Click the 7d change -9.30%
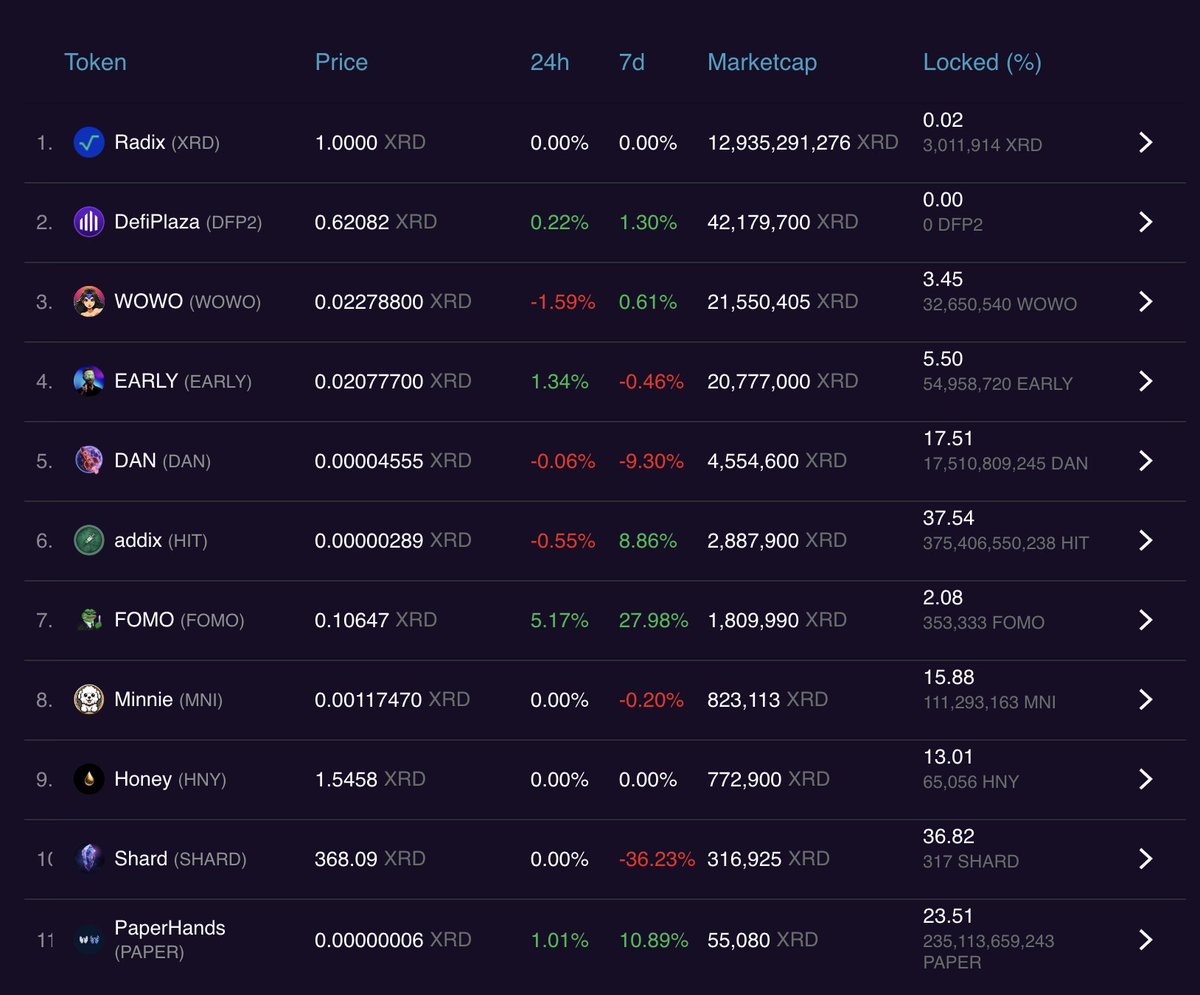 pyautogui.click(x=651, y=461)
